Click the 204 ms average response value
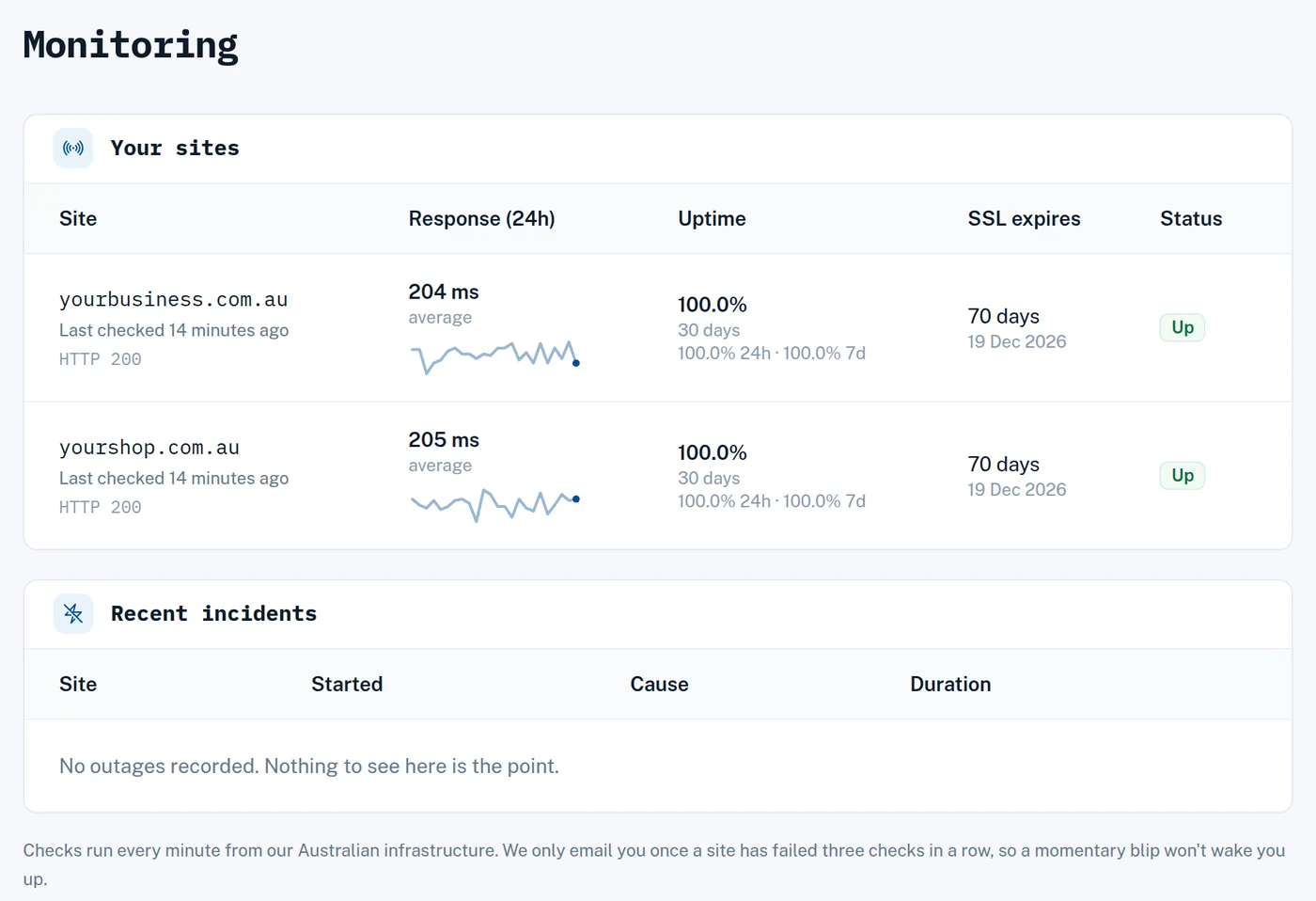The height and width of the screenshot is (901, 1316). coord(444,292)
